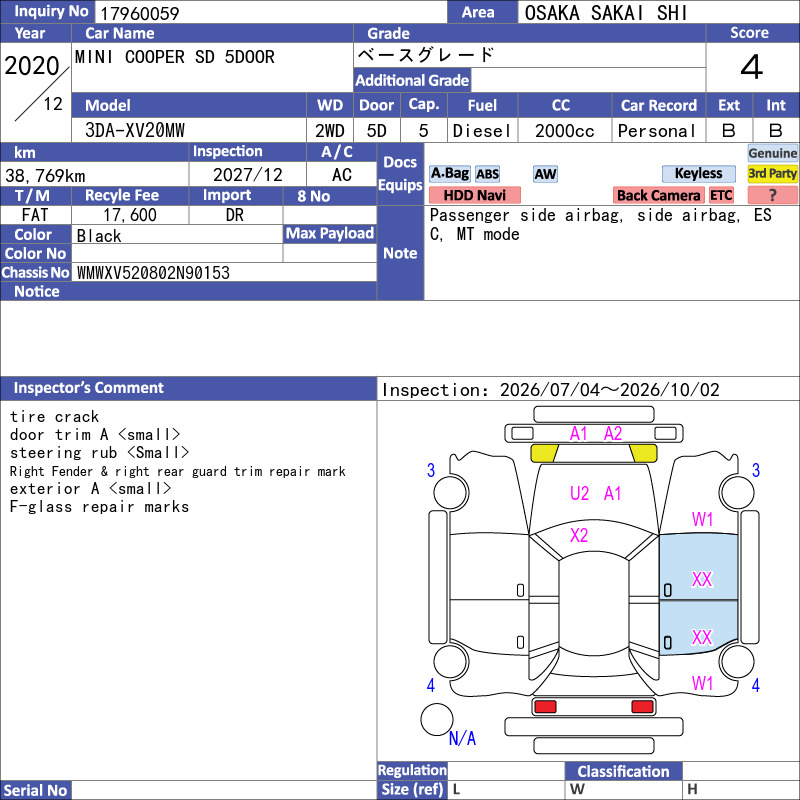
Task: Click the yellow 3rd Party badge
Action: click(772, 174)
